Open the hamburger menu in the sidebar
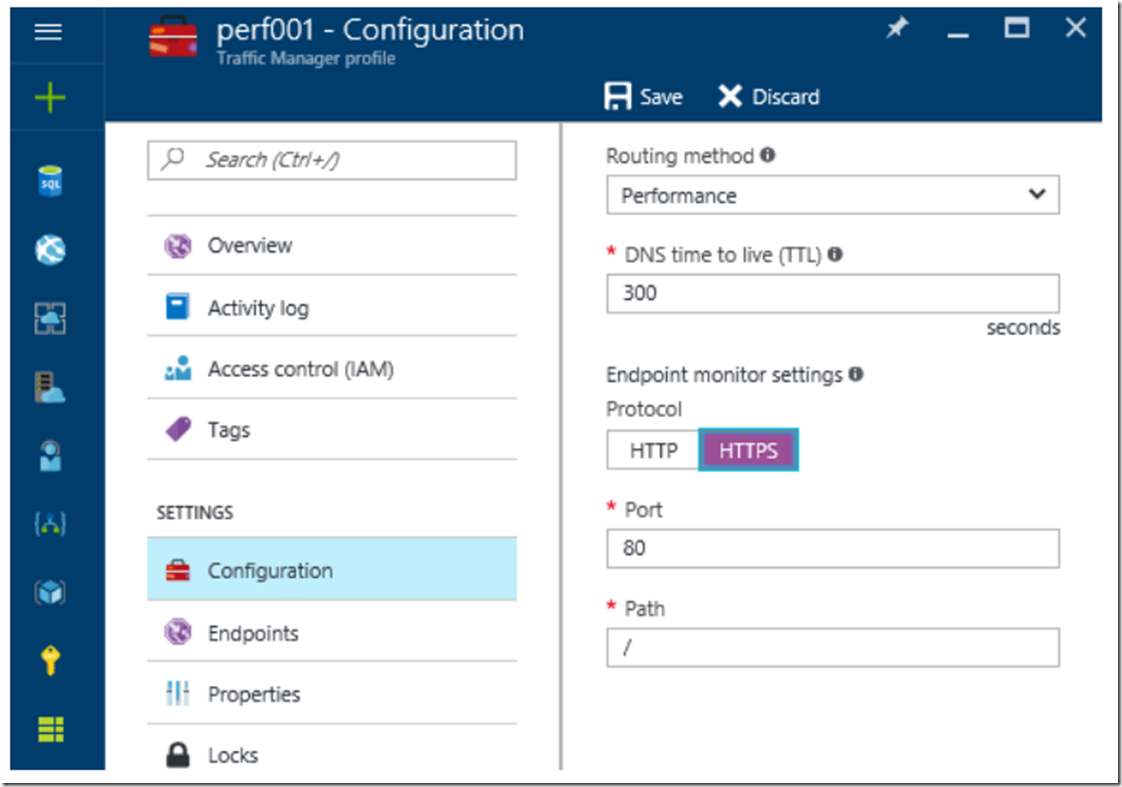 pyautogui.click(x=48, y=31)
